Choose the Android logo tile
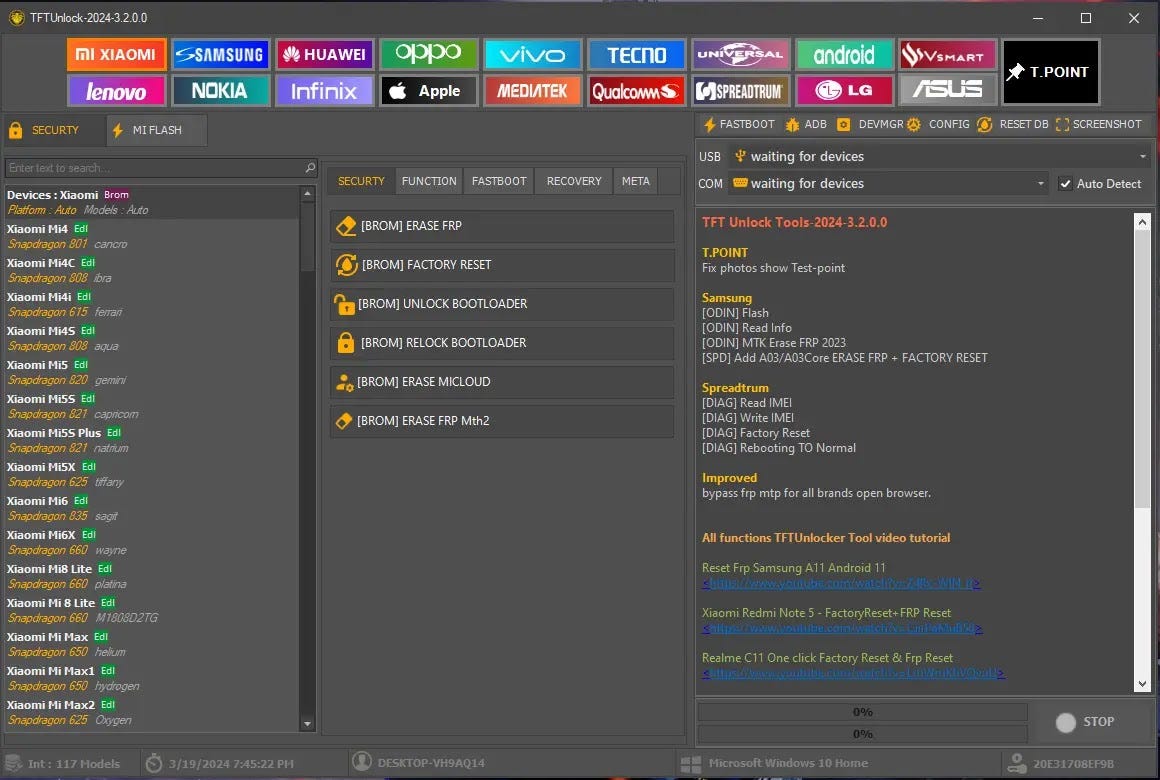Viewport: 1160px width, 780px height. click(x=844, y=55)
